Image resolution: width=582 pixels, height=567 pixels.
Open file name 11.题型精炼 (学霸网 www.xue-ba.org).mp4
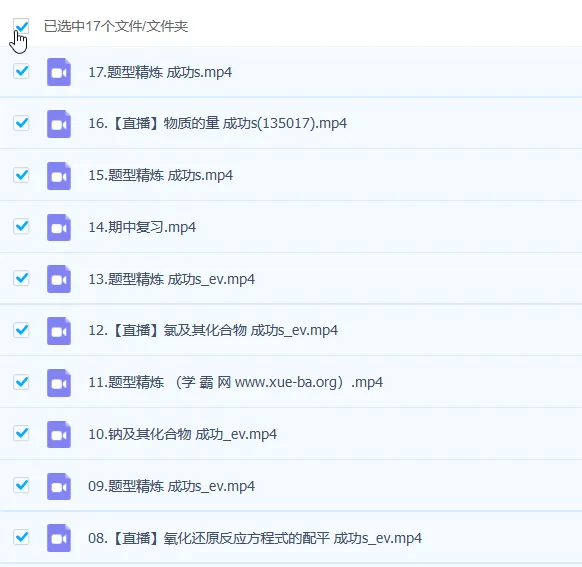(235, 382)
